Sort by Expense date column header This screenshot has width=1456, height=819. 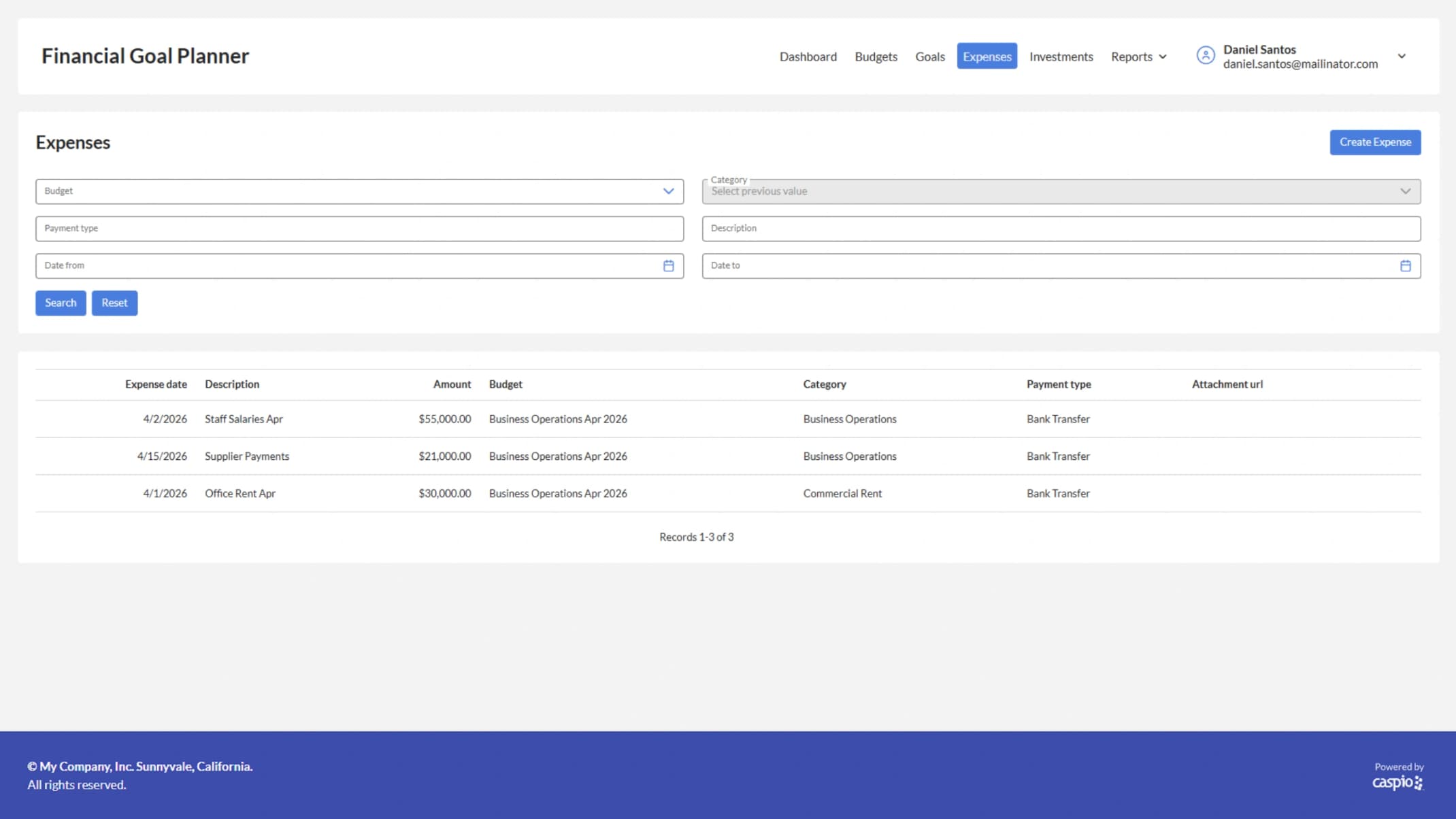pos(156,384)
